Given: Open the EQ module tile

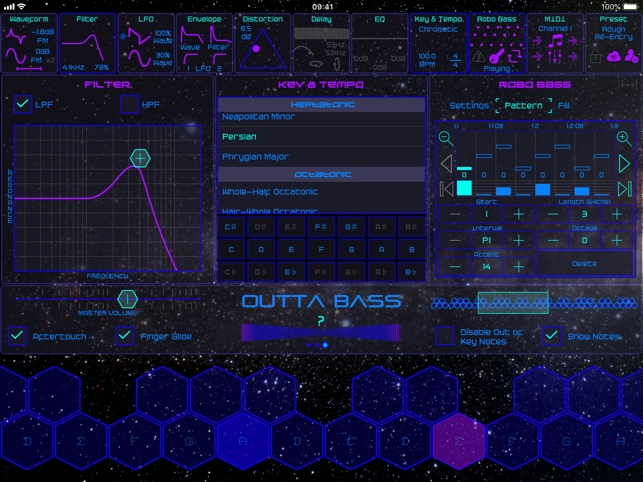Looking at the screenshot, I should tap(380, 43).
